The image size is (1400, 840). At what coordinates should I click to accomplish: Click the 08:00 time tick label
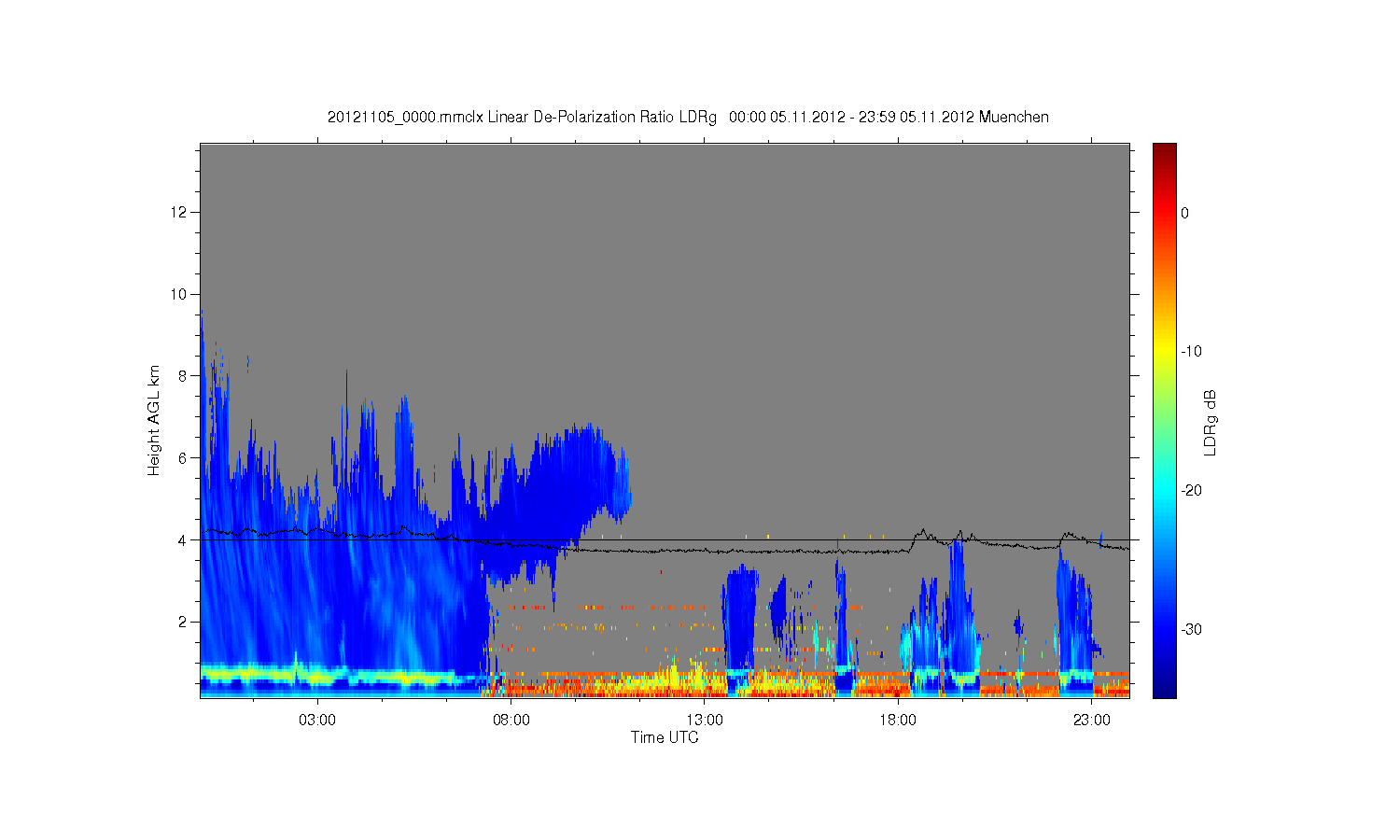click(511, 721)
